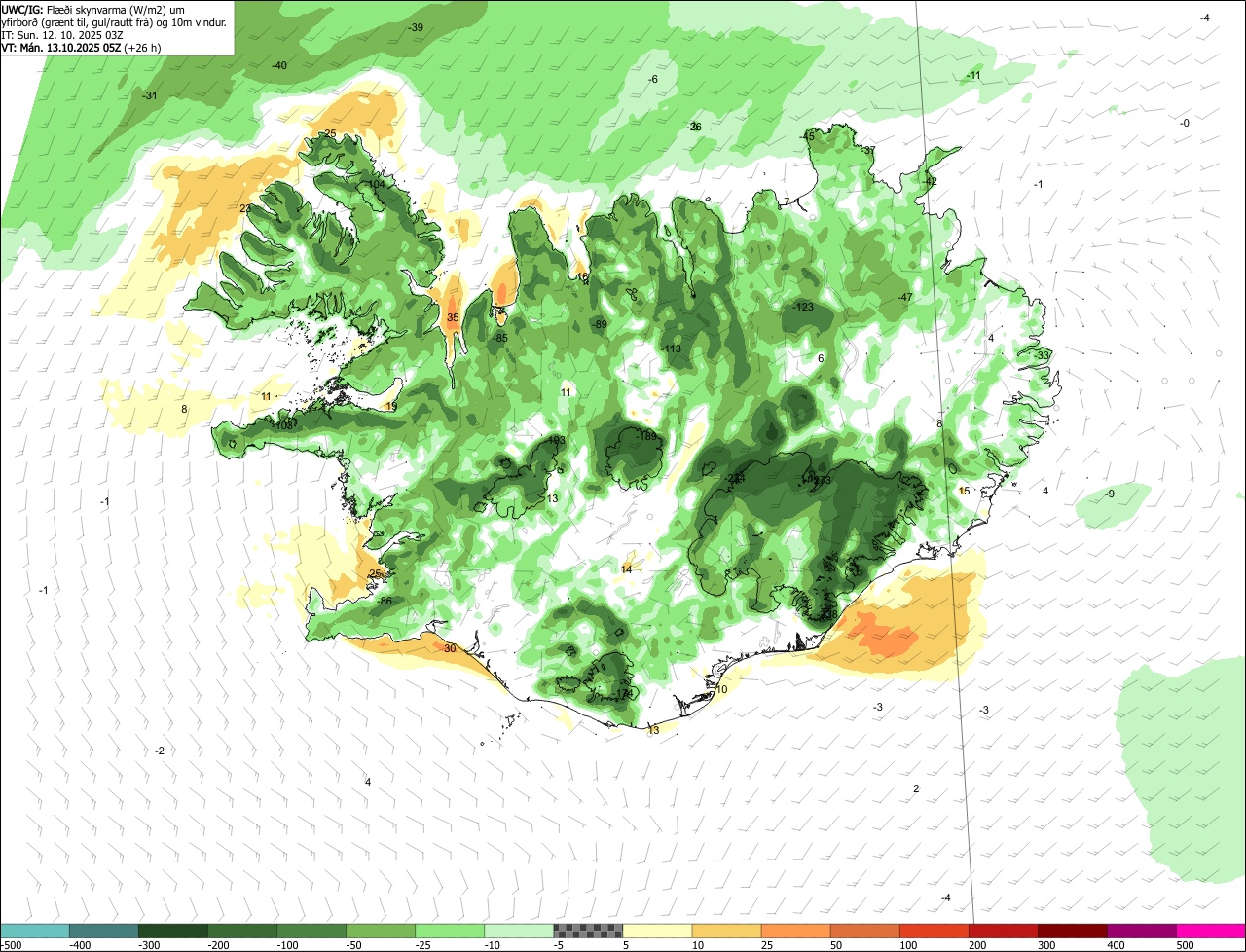Click the '33' value on the east coast
The width and height of the screenshot is (1246, 952).
pos(1044,355)
